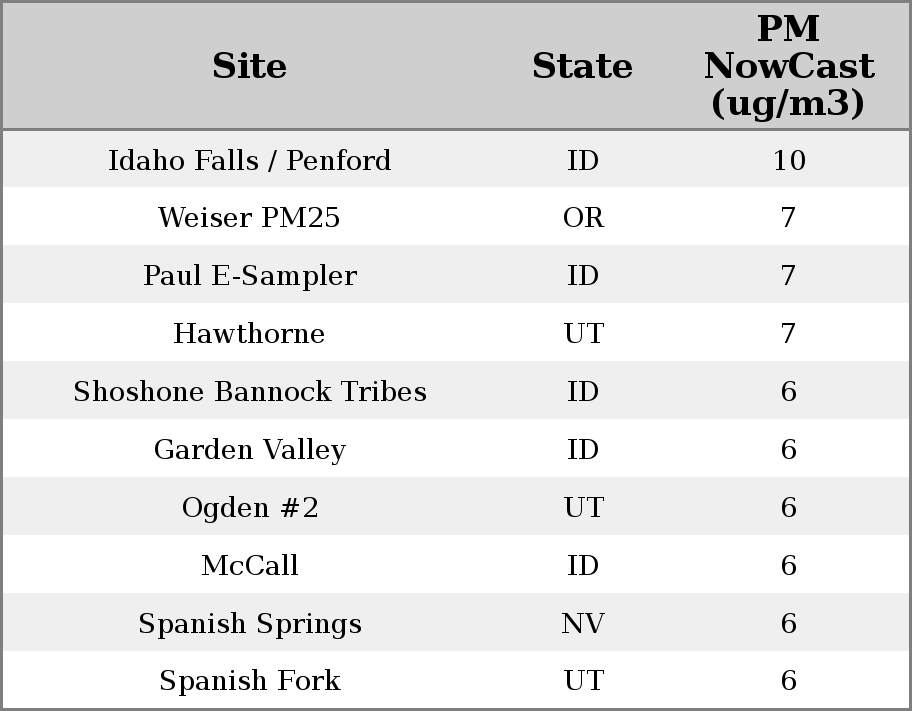The height and width of the screenshot is (711, 912).
Task: Select the Hawthorne site row
Action: (249, 334)
